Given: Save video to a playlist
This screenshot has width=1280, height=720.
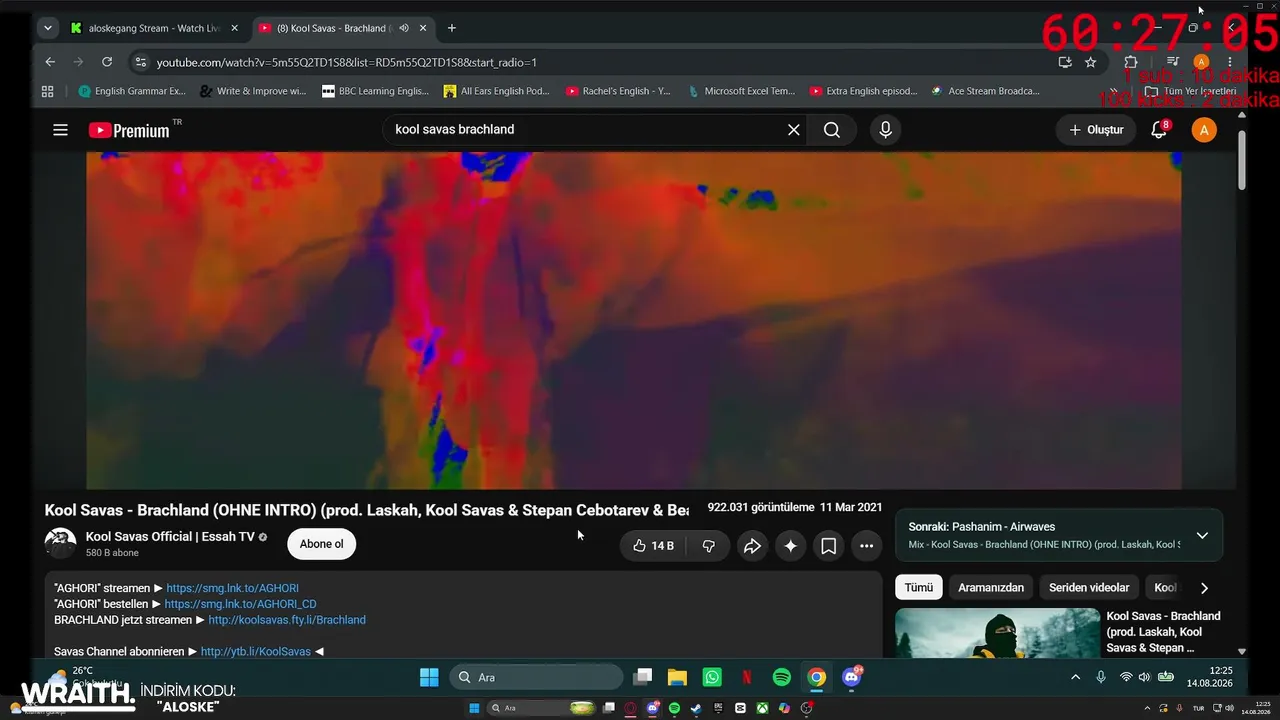Looking at the screenshot, I should pos(828,546).
